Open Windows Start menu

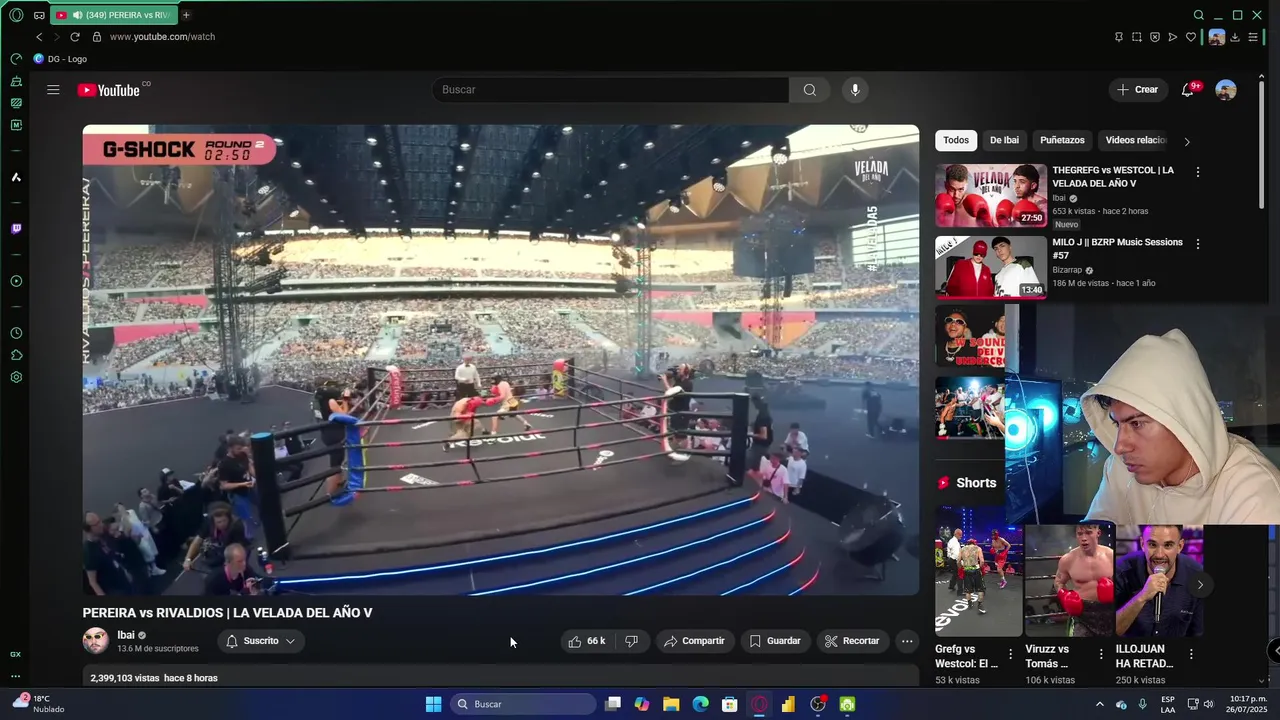(x=433, y=704)
